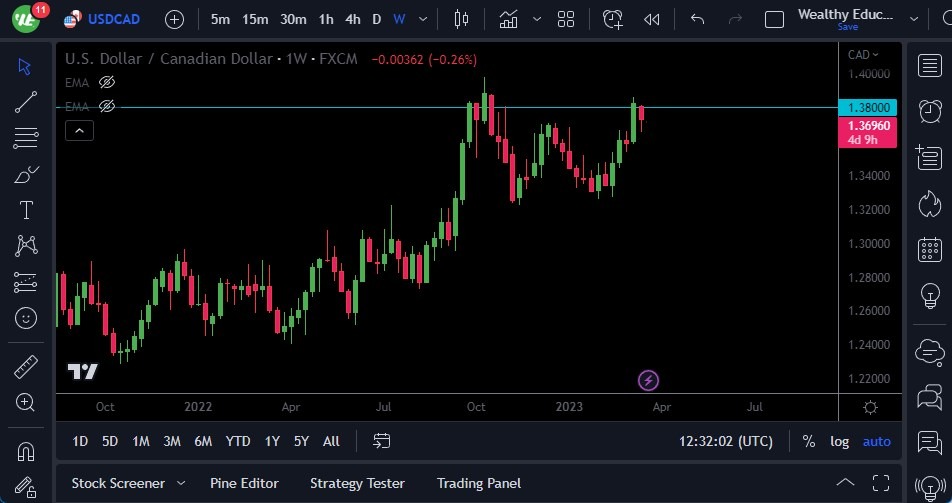Switch to the 15m timeframe
The width and height of the screenshot is (952, 503).
255,19
